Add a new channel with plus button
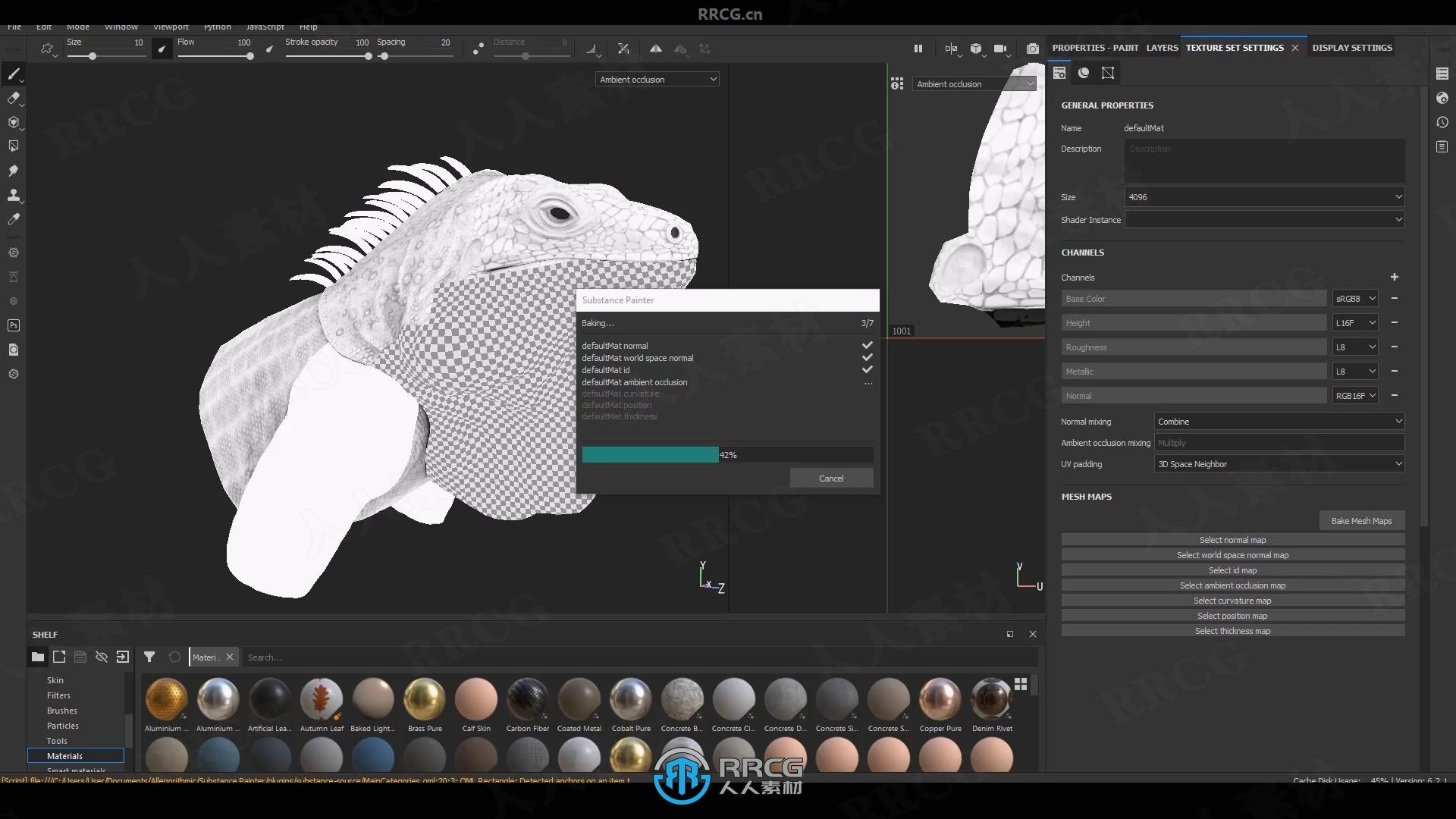 (1394, 278)
